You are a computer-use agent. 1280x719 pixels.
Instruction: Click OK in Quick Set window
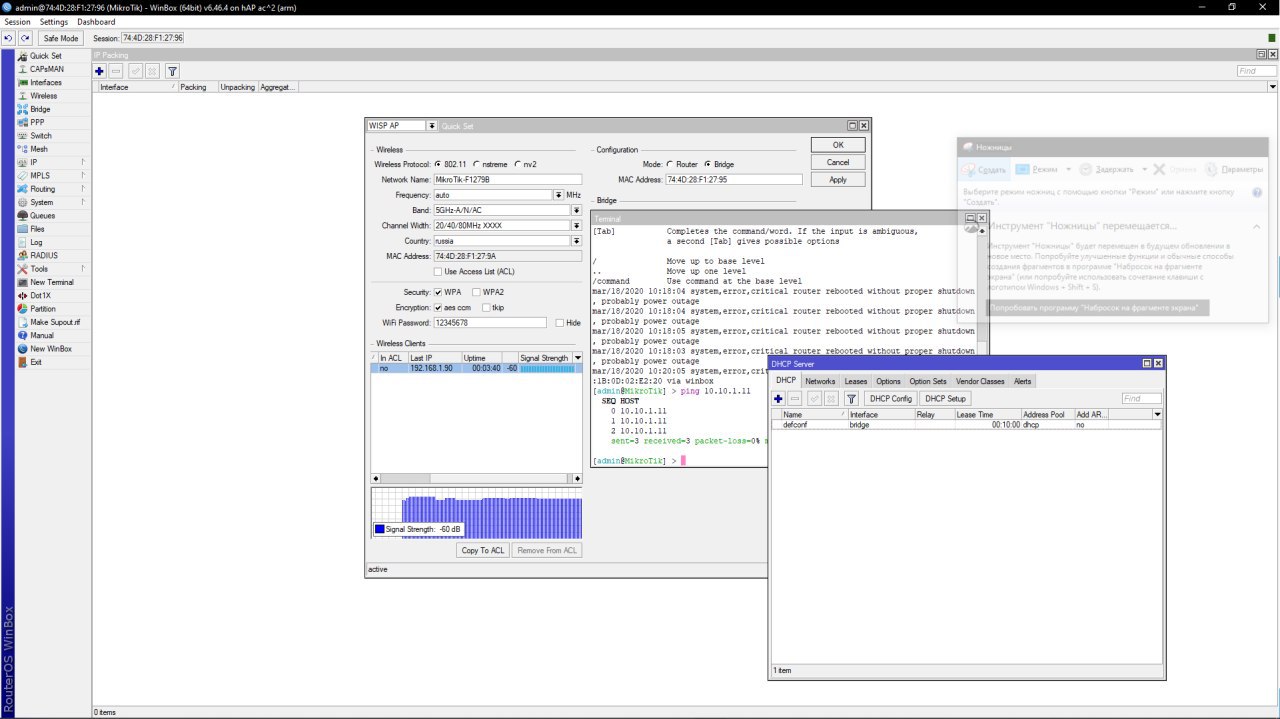838,145
